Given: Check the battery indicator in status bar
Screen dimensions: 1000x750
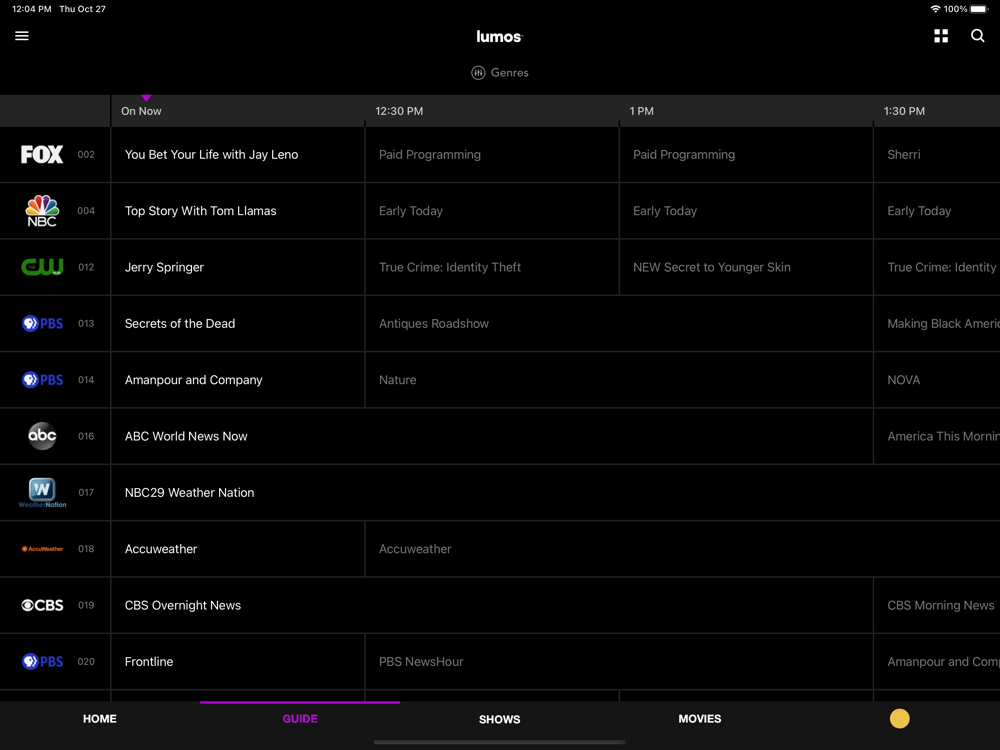Looking at the screenshot, I should (x=979, y=9).
